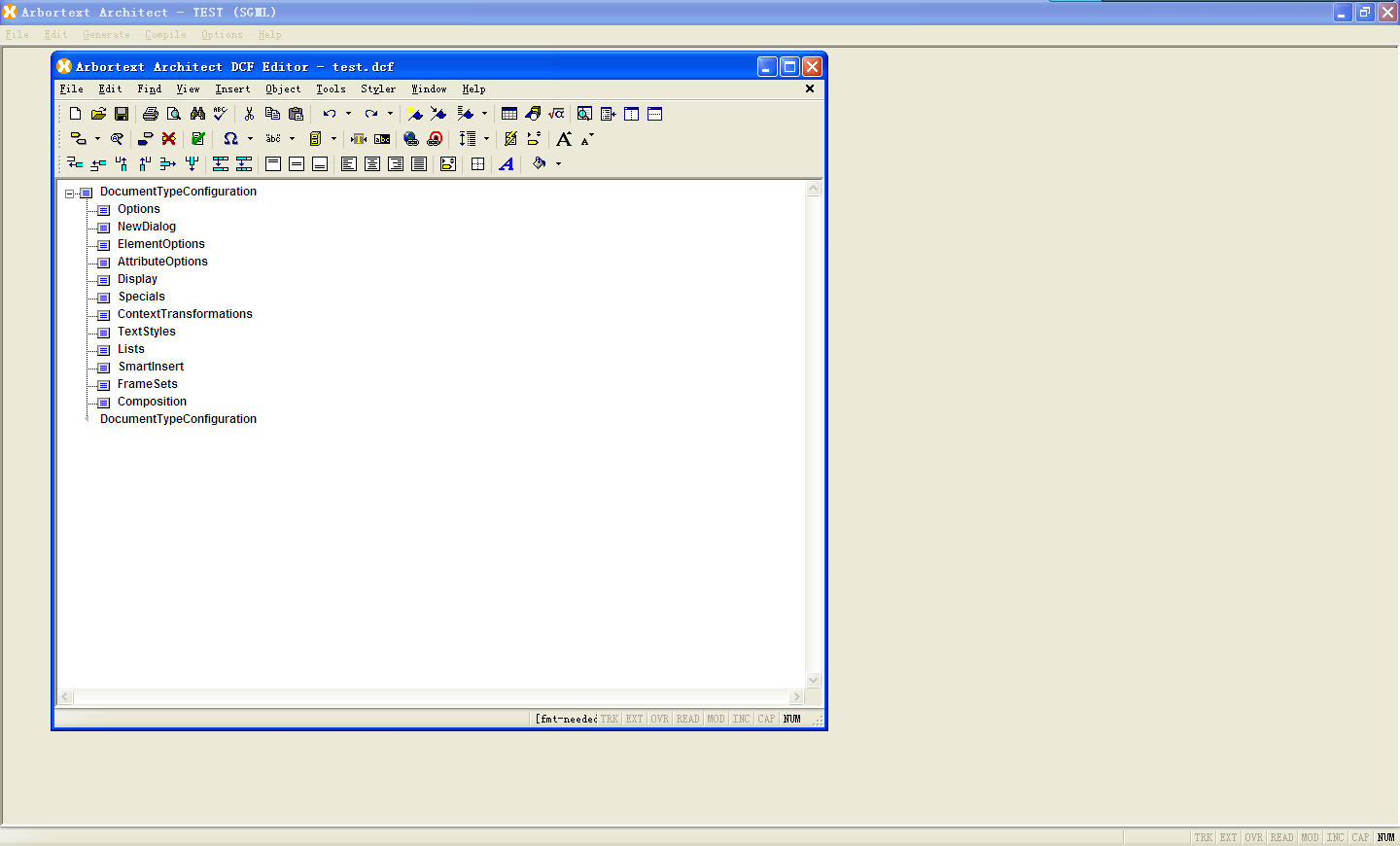Image resolution: width=1400 pixels, height=846 pixels.
Task: Toggle right text alignment
Action: [x=396, y=164]
